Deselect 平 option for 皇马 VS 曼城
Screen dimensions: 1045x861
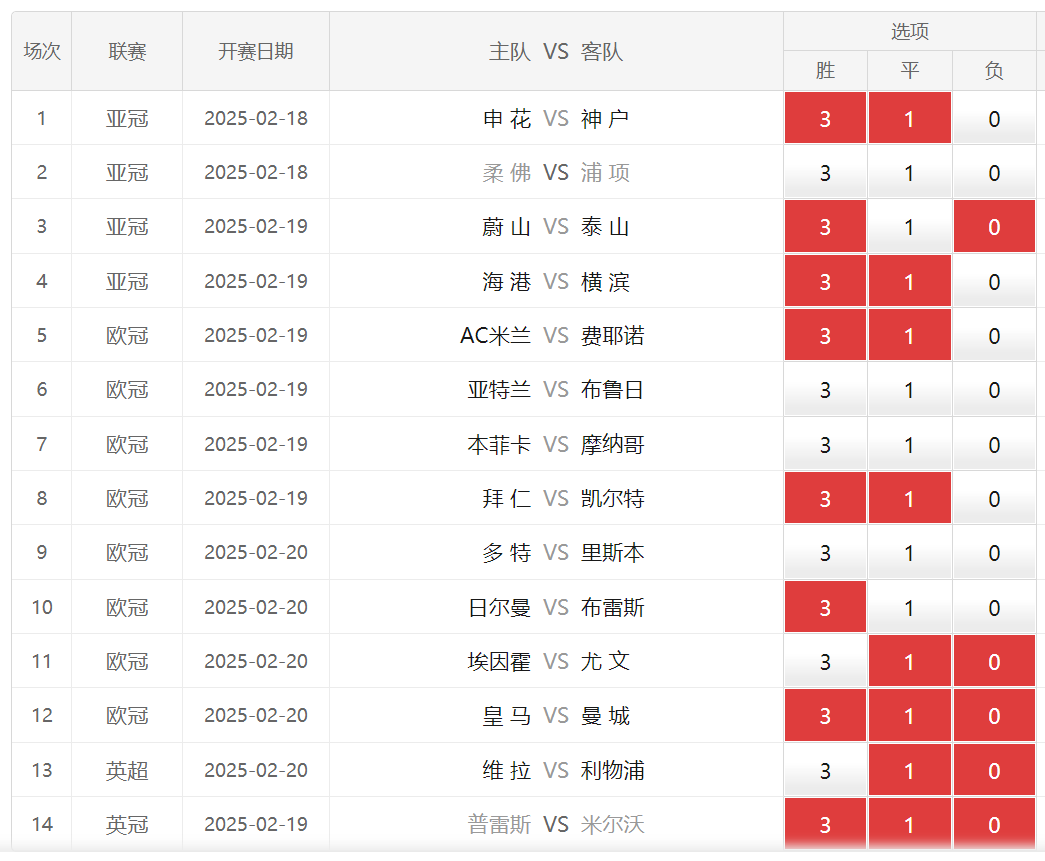(x=910, y=715)
